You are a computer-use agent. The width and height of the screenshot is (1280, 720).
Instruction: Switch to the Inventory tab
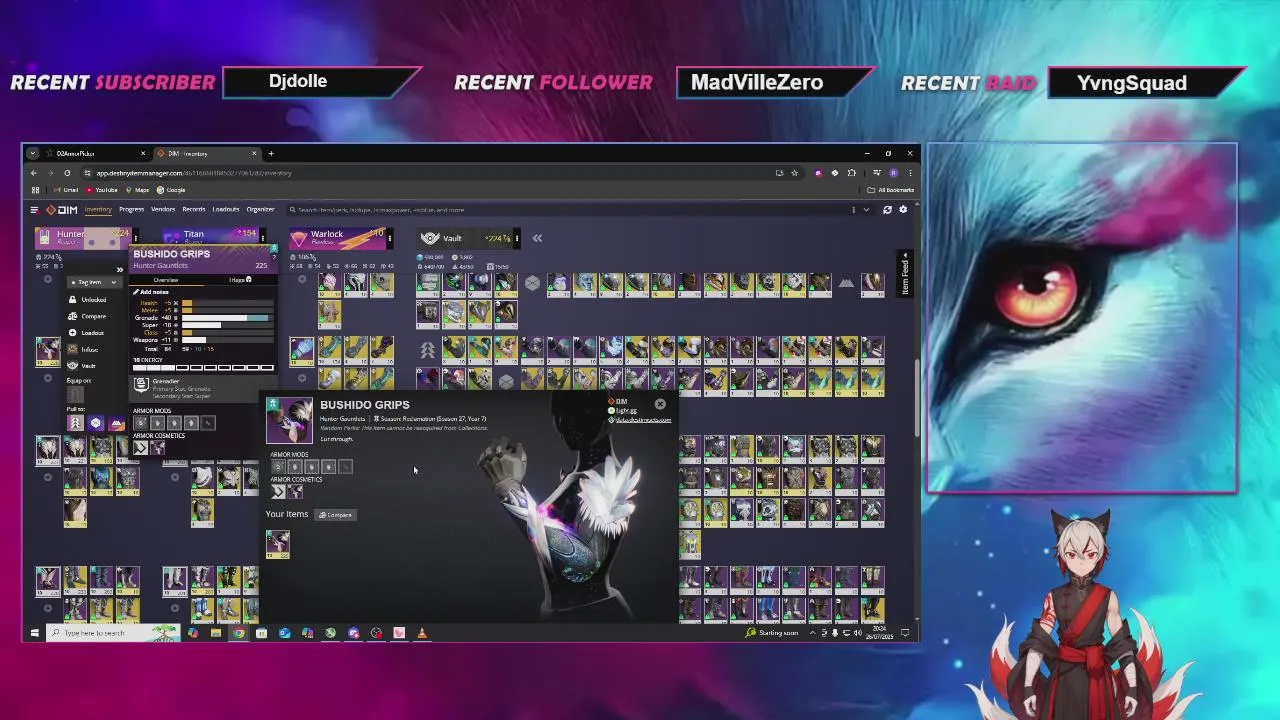tap(98, 210)
